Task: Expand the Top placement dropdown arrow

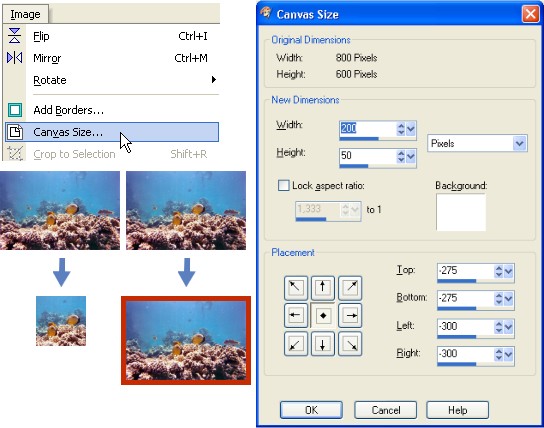Action: point(508,271)
